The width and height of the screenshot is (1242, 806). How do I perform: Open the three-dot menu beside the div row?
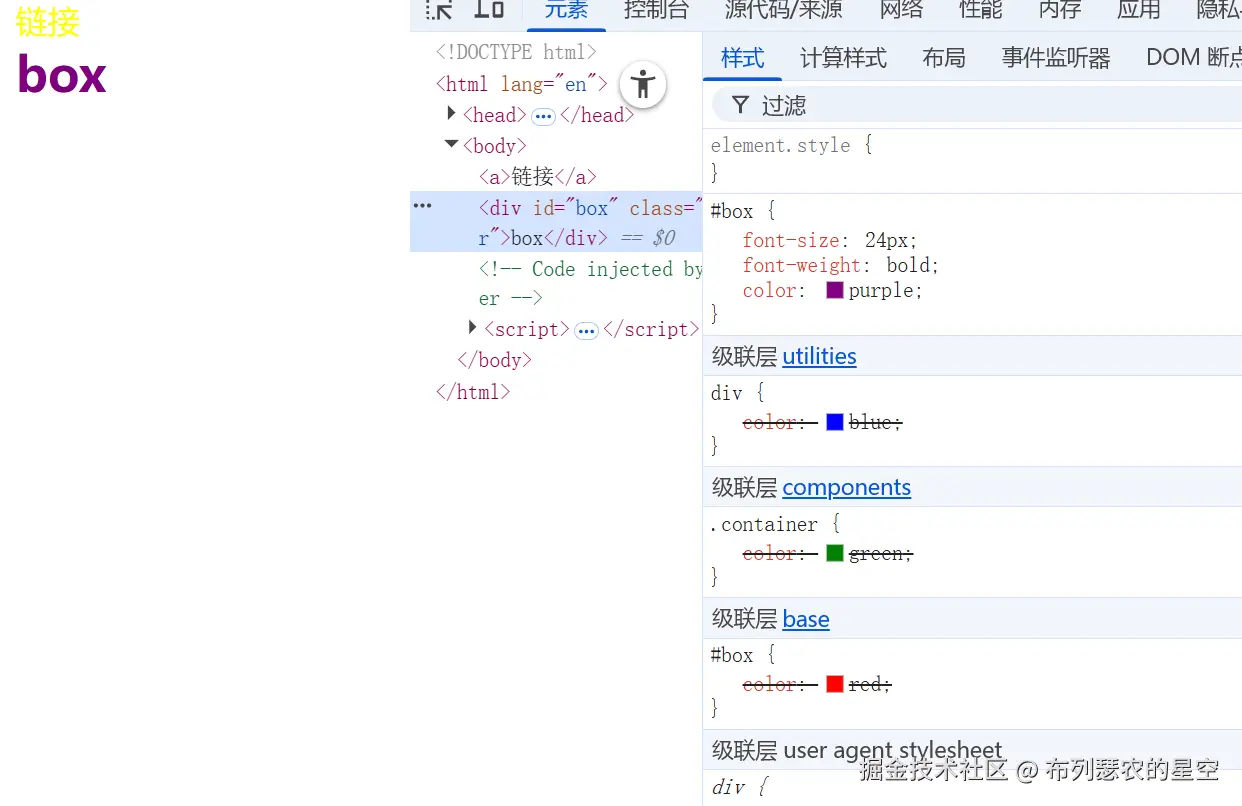423,206
